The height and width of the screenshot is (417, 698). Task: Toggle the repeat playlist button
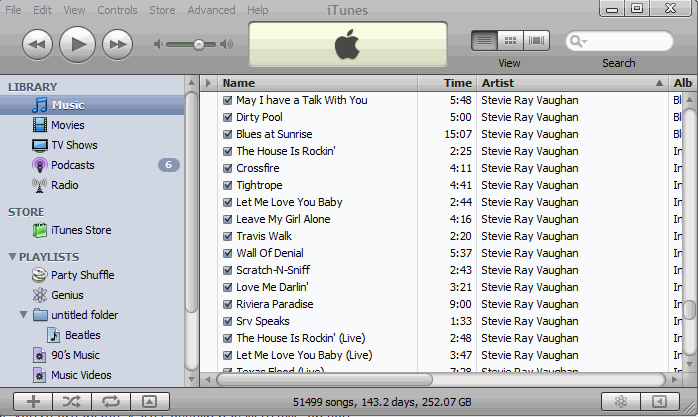(x=110, y=401)
